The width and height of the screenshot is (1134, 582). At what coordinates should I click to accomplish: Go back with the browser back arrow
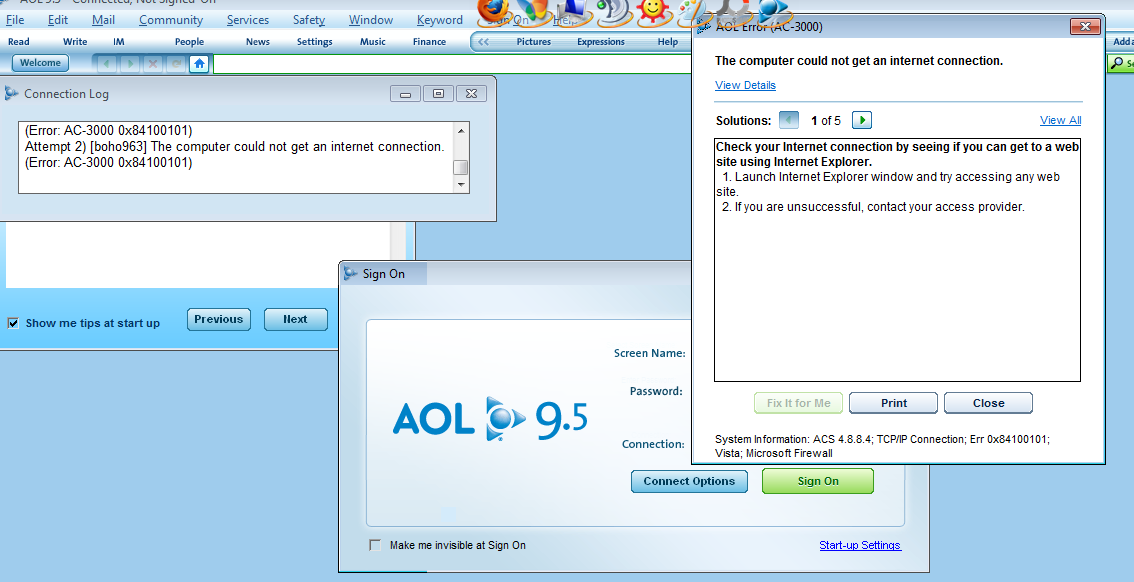tap(107, 64)
